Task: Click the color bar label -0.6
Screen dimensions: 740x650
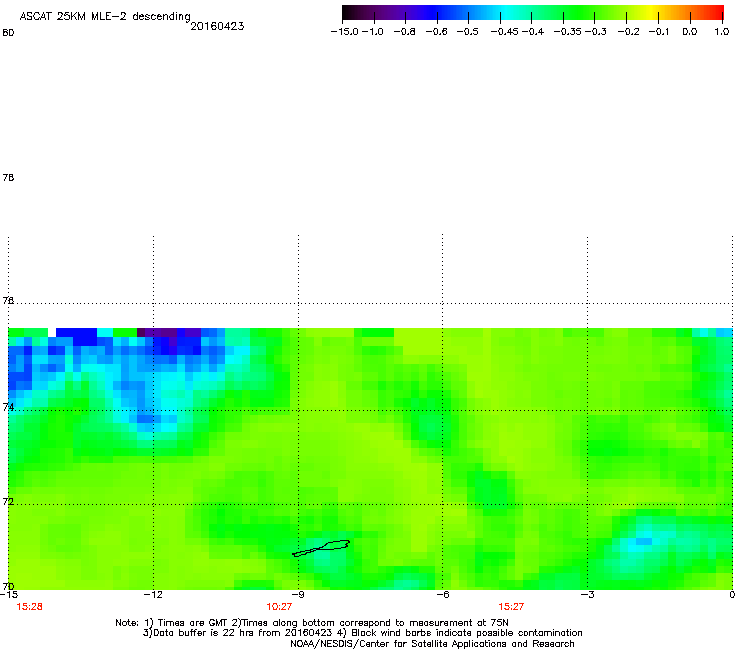Action: (x=437, y=32)
